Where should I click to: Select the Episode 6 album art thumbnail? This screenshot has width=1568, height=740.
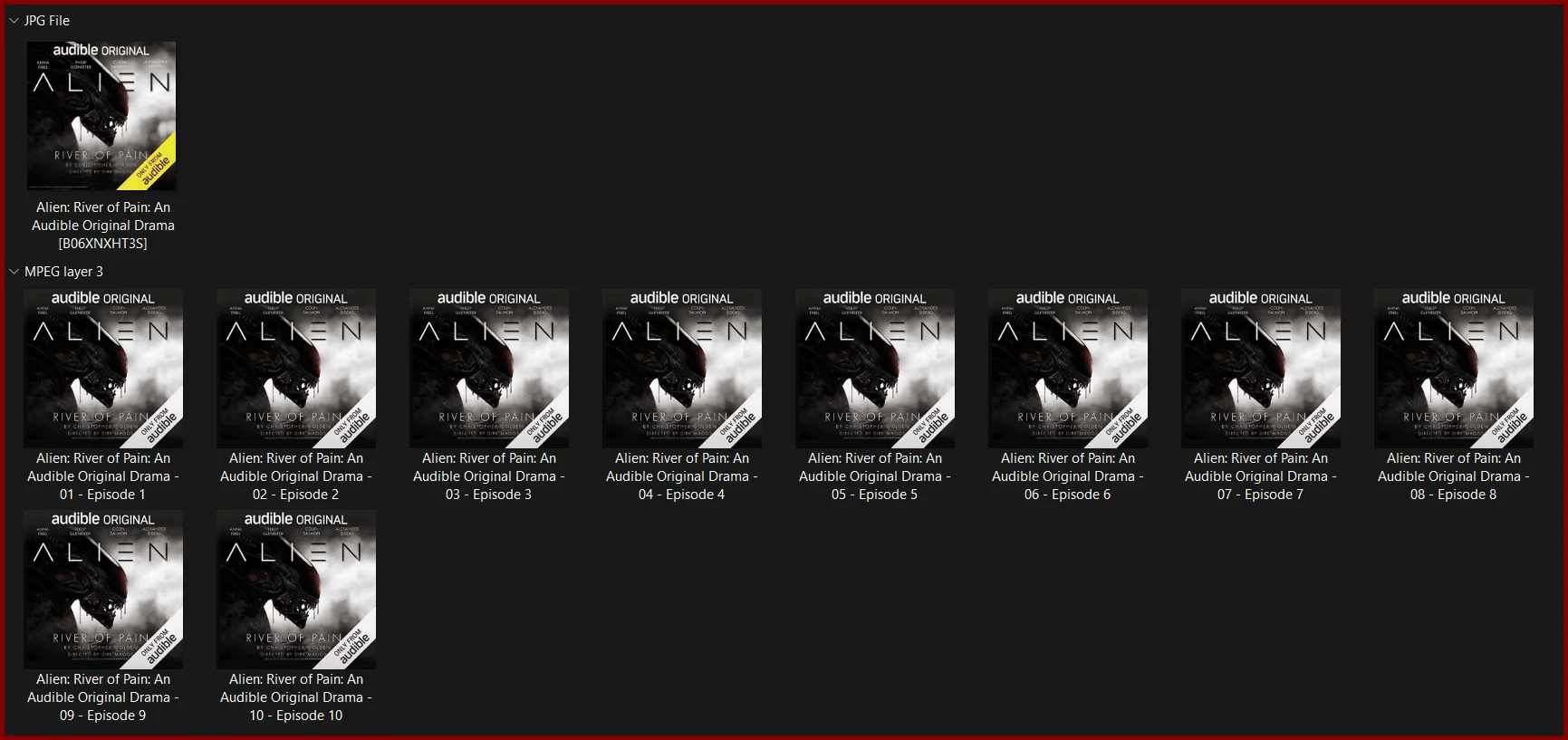click(1068, 369)
